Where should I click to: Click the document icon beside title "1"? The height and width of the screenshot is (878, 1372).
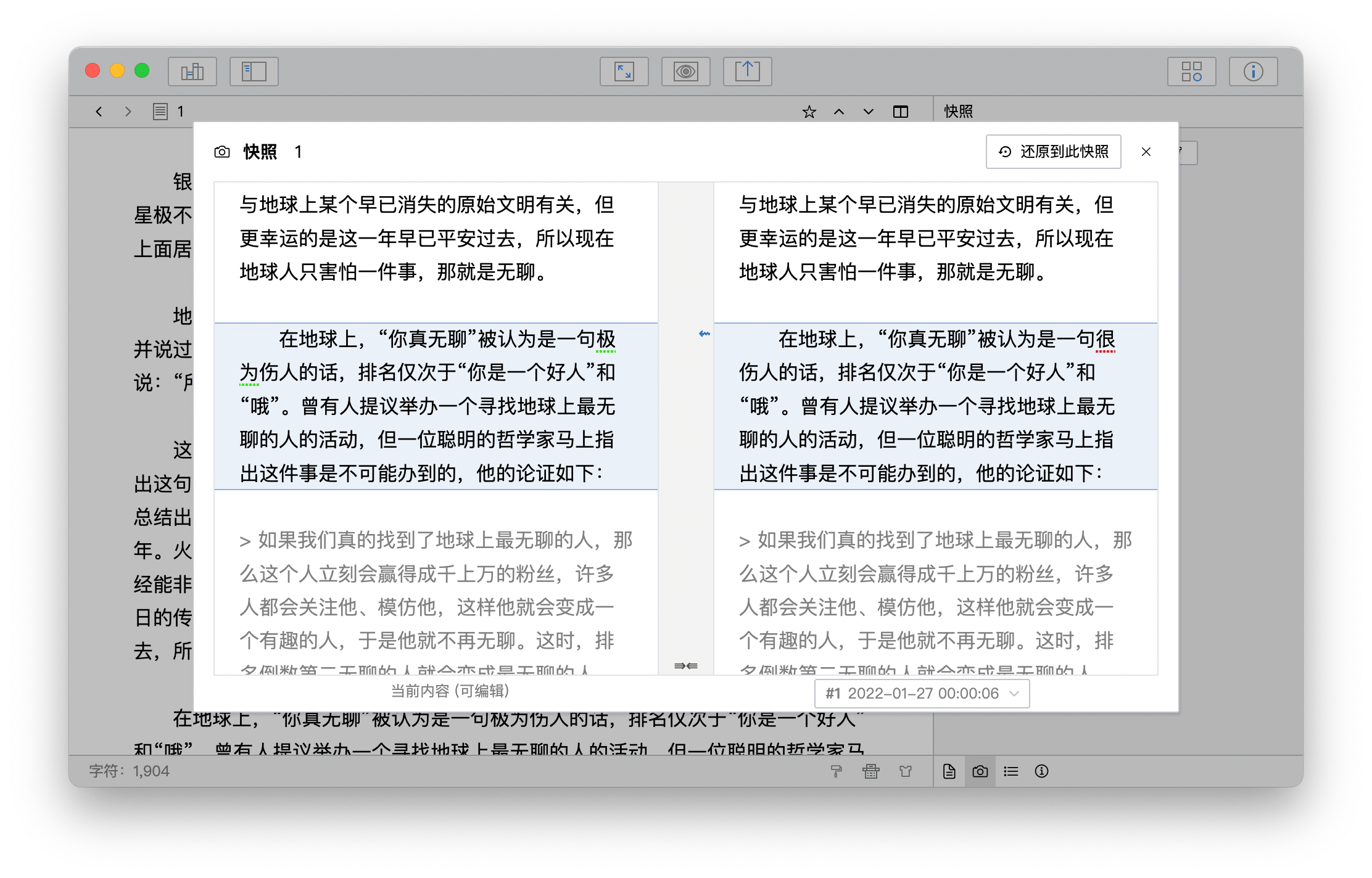point(160,112)
